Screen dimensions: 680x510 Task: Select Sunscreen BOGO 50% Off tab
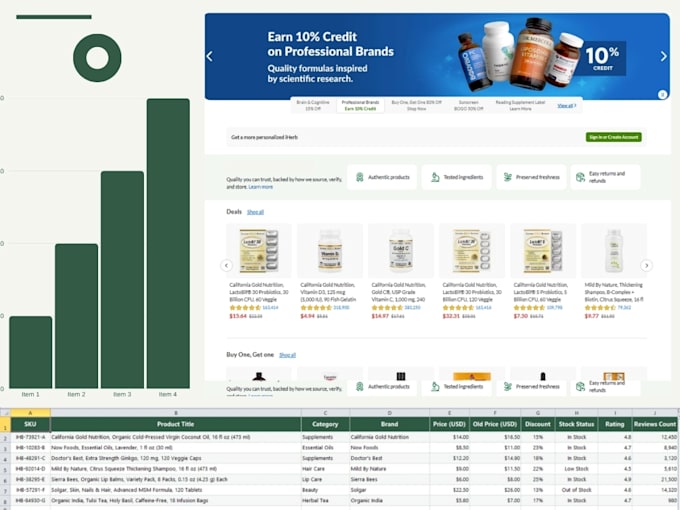click(x=468, y=105)
